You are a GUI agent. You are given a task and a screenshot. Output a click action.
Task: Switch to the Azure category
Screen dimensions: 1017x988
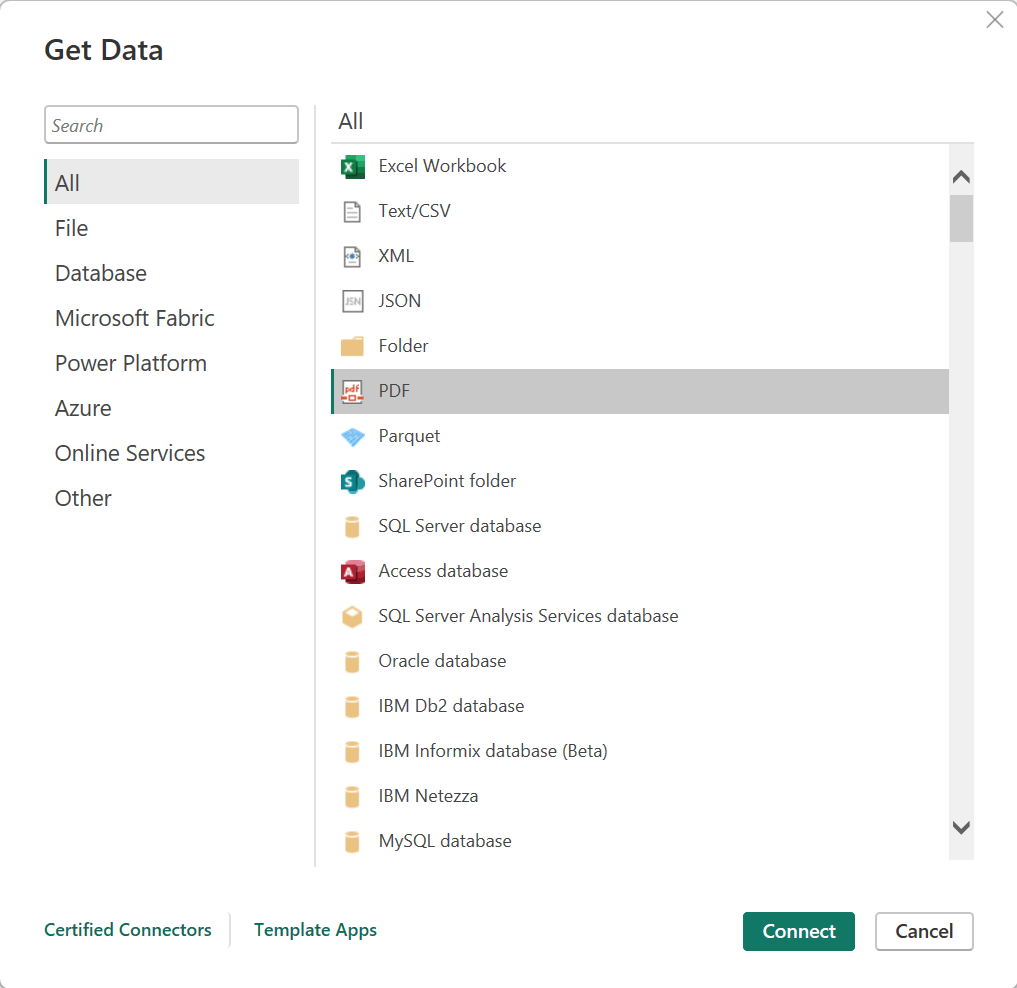83,408
